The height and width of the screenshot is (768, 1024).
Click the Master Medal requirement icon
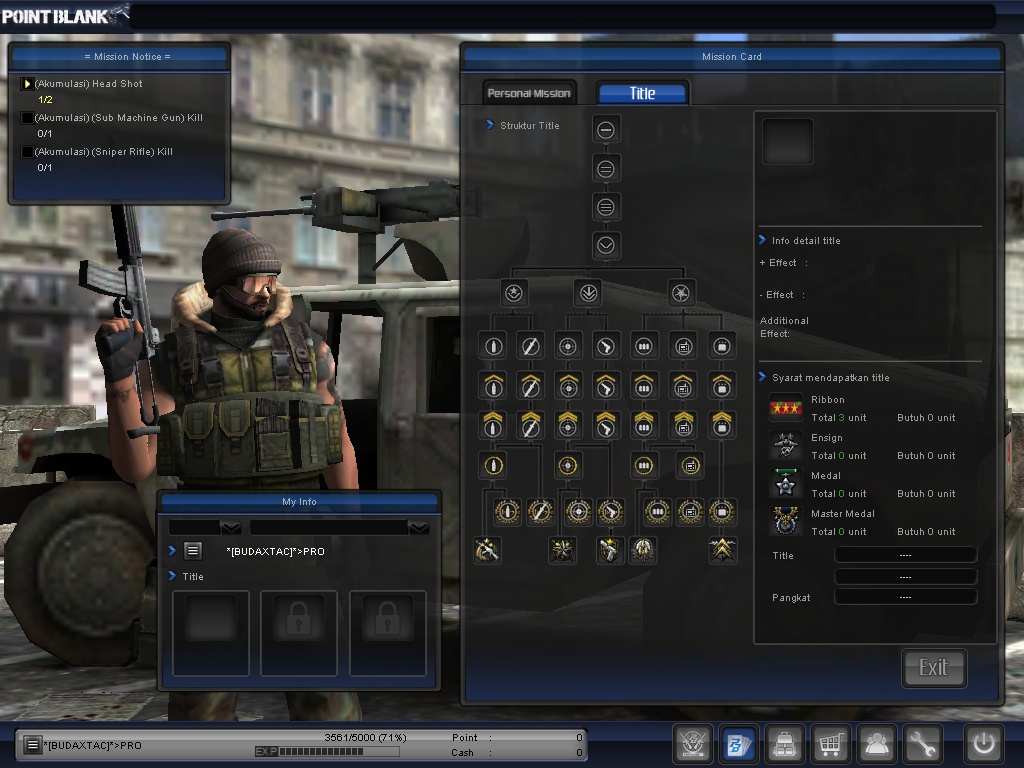[786, 522]
